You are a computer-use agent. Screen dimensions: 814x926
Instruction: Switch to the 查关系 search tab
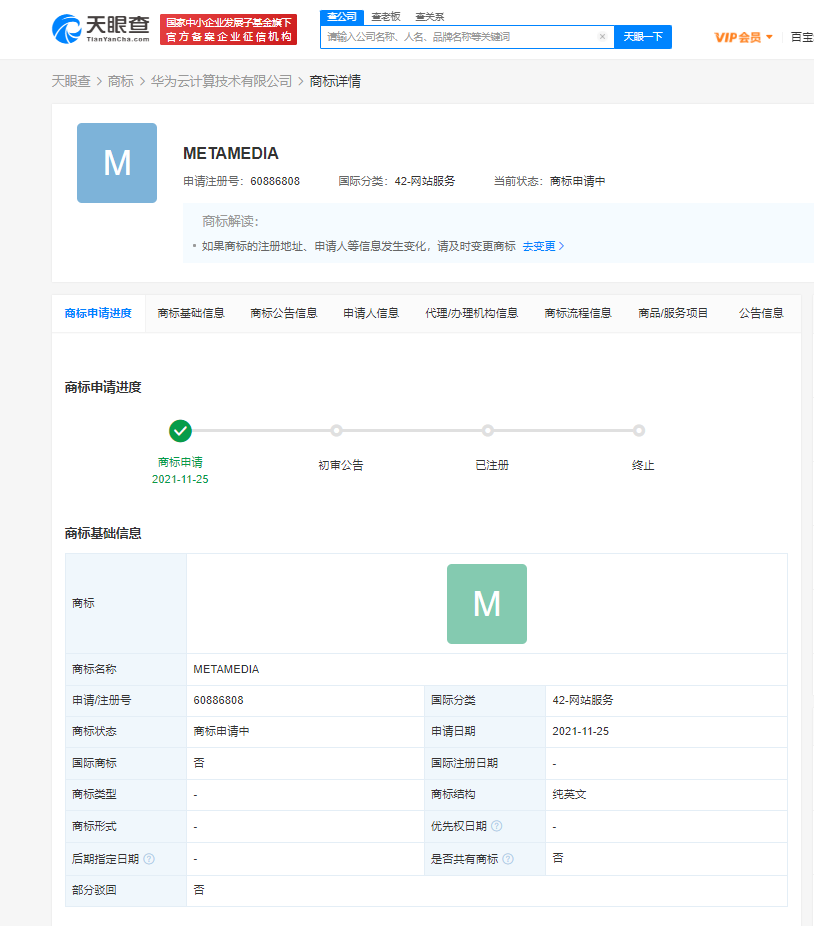(432, 16)
